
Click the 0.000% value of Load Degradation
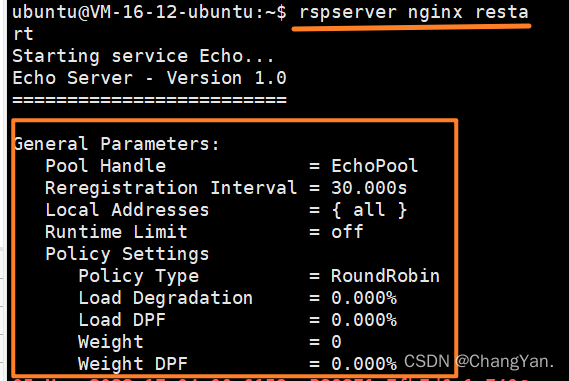364,298
